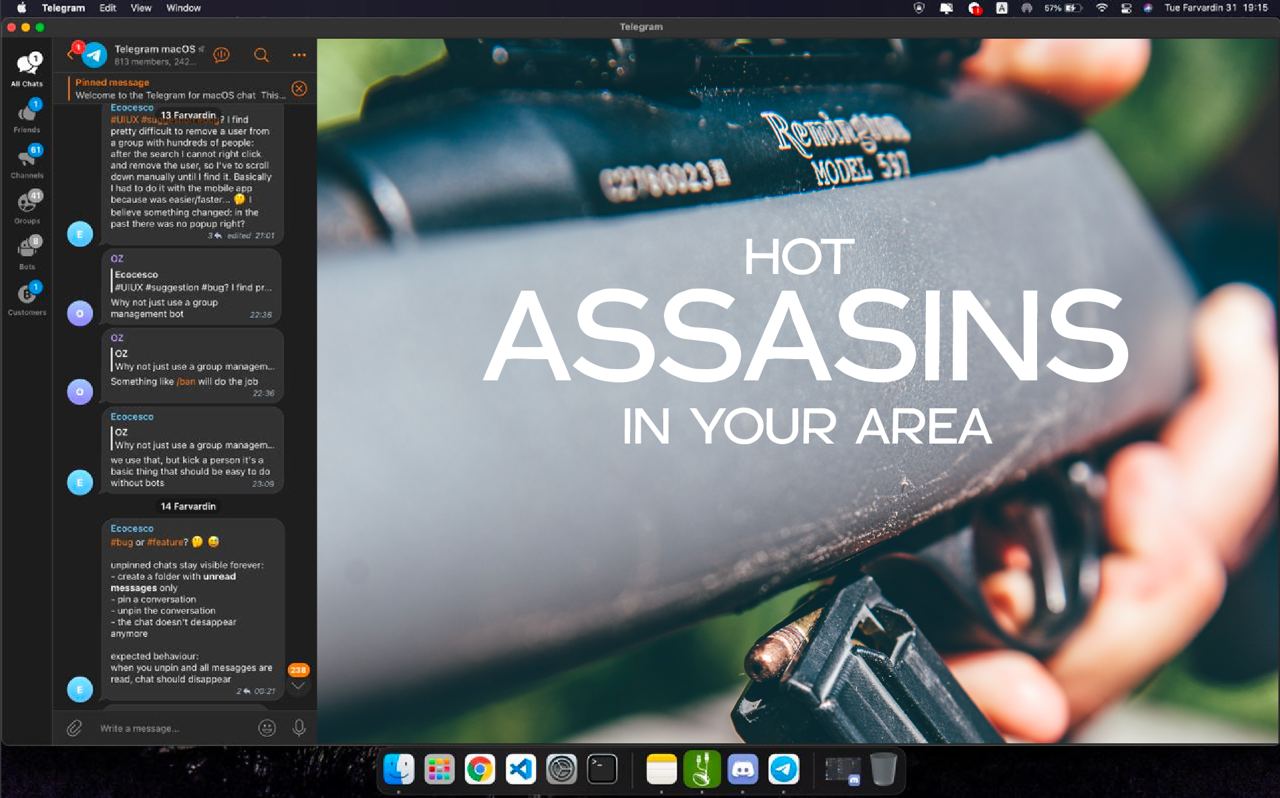Search within the Telegram macOS chat
Viewport: 1280px width, 798px height.
261,55
